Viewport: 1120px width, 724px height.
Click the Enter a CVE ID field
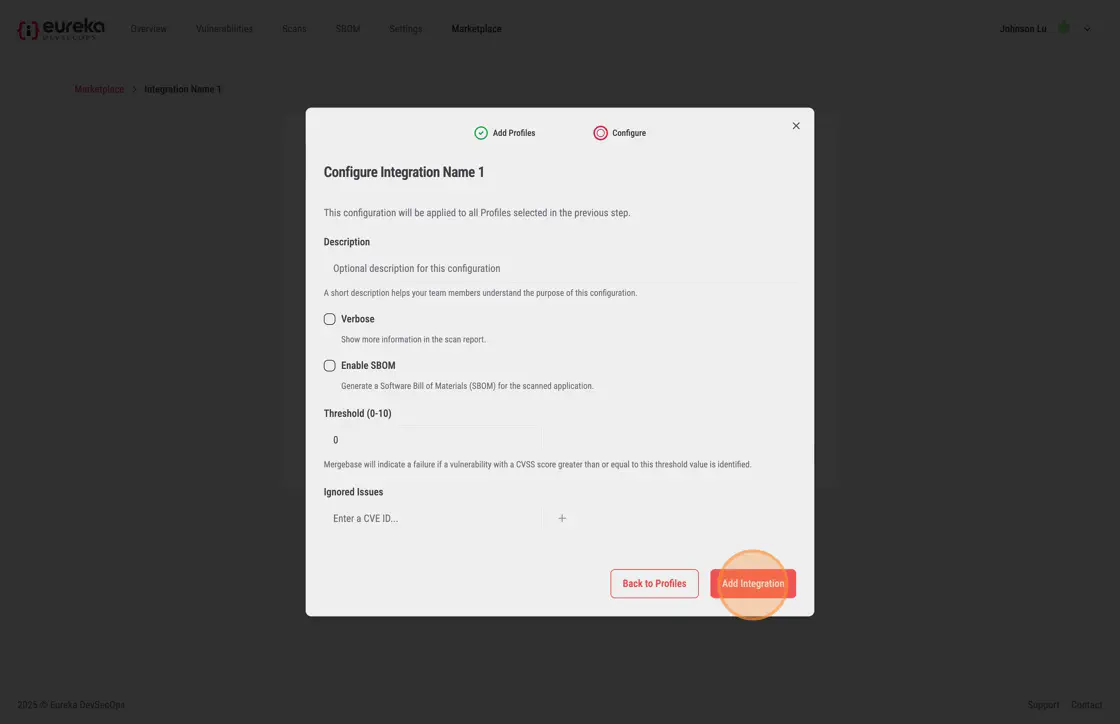click(x=433, y=518)
